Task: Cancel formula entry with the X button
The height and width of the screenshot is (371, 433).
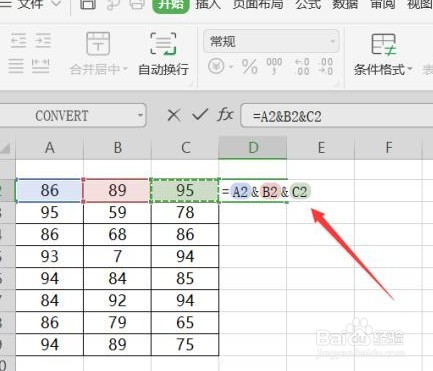Action: coord(174,116)
